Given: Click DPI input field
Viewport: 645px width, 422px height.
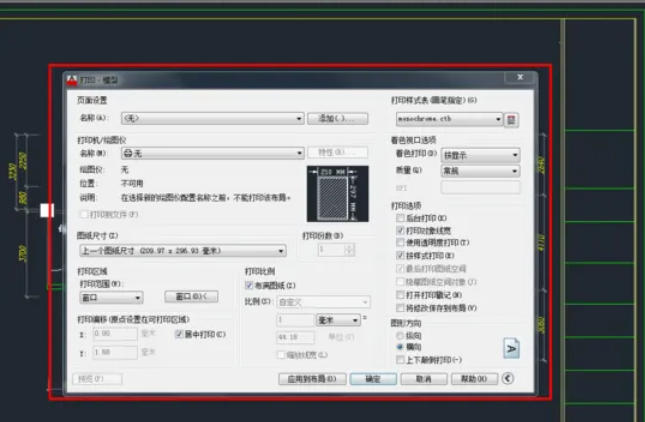Looking at the screenshot, I should point(480,188).
